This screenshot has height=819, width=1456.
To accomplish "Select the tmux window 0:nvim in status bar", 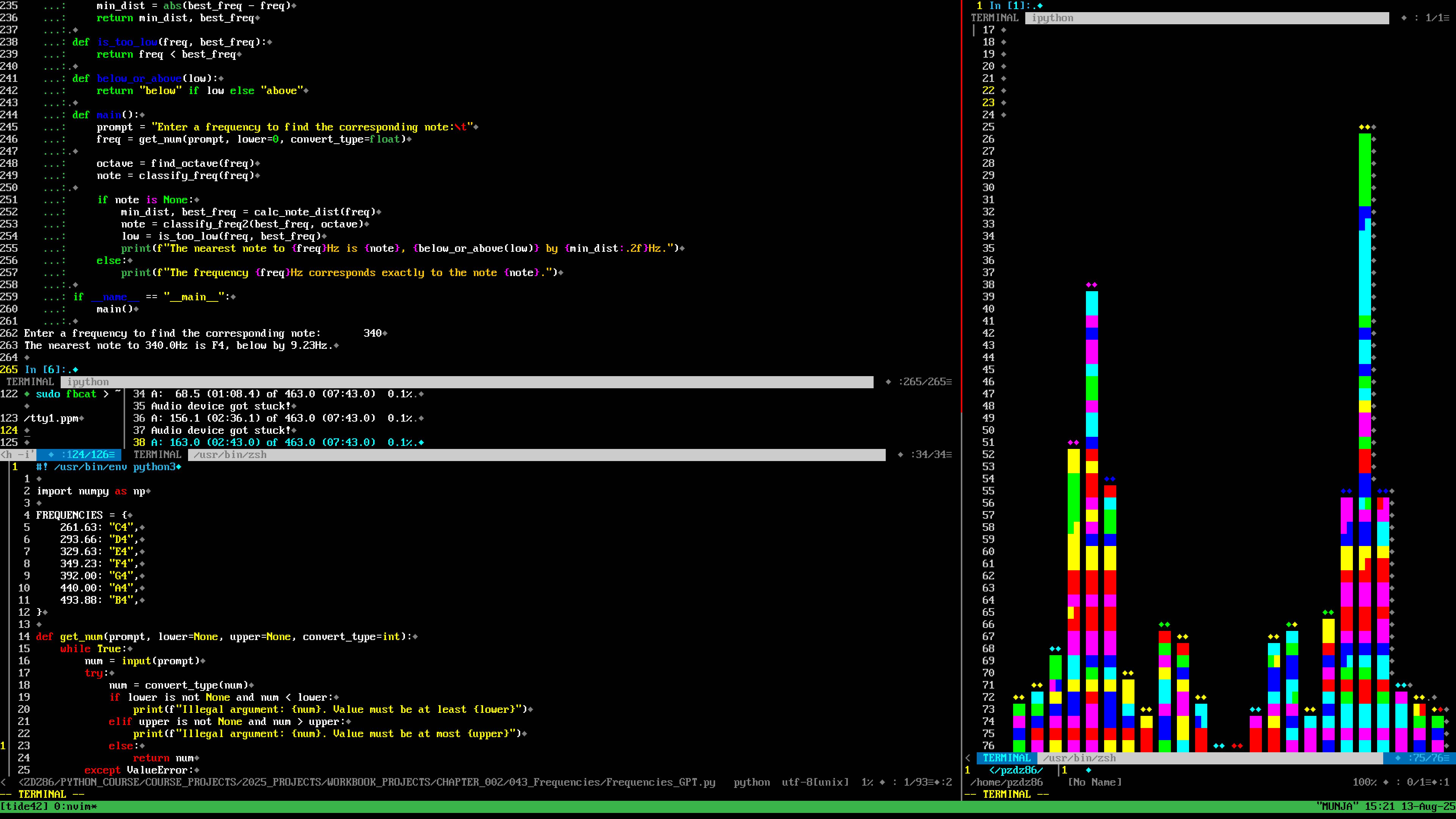I will click(x=75, y=806).
